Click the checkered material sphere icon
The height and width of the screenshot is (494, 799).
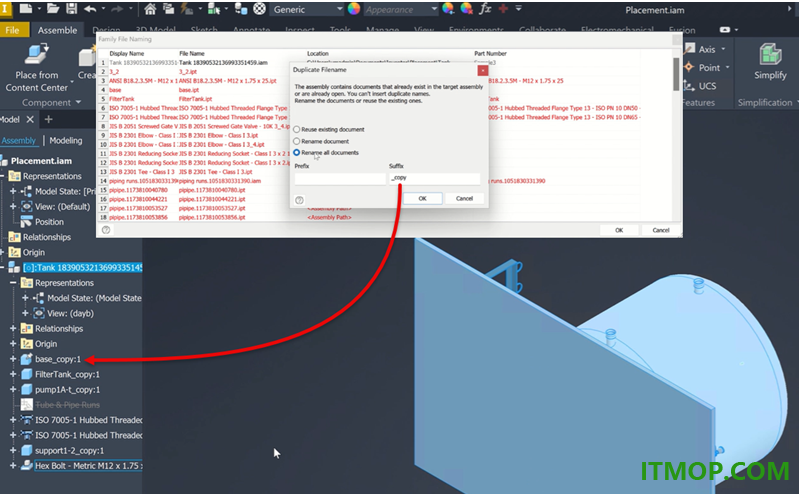260,9
